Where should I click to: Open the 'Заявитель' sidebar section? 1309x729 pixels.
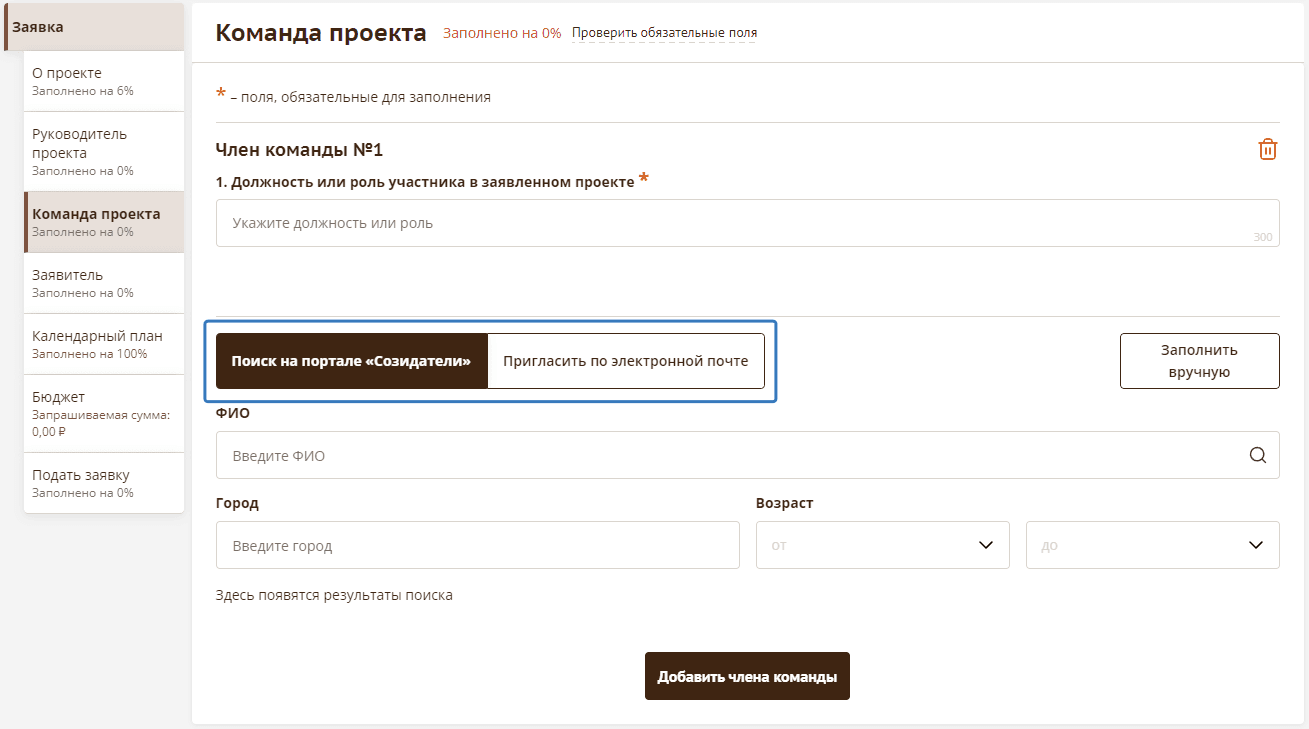(104, 283)
